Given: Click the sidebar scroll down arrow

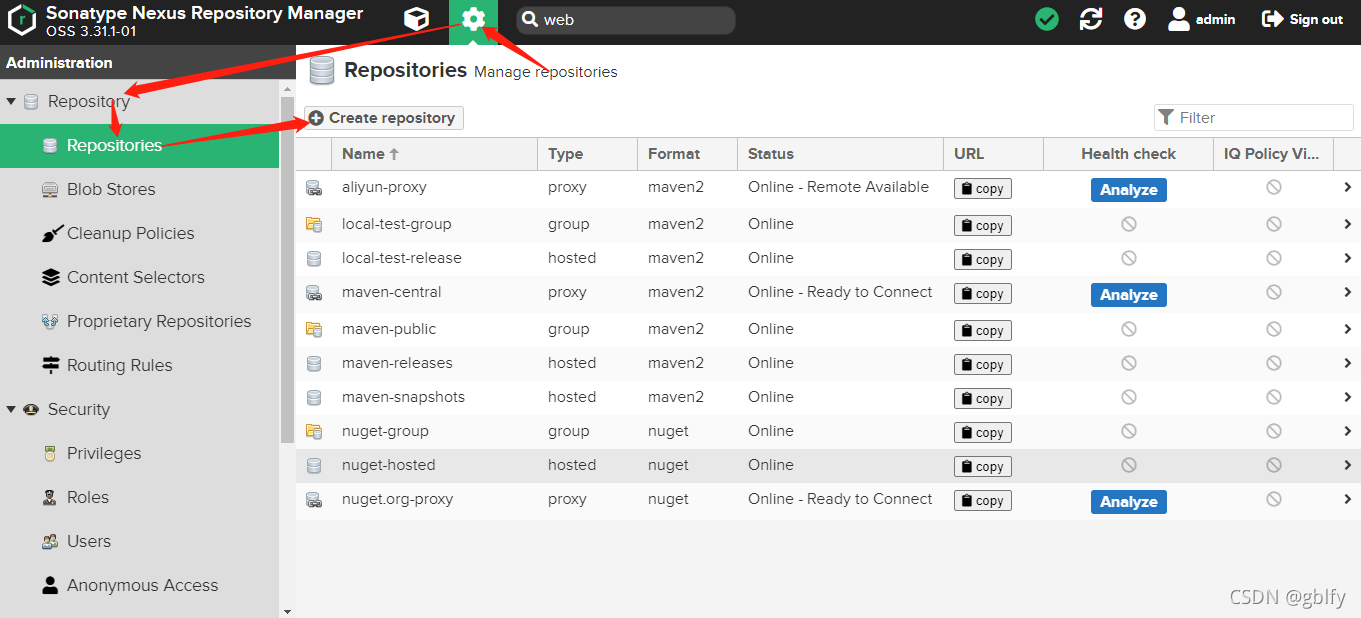Looking at the screenshot, I should (x=288, y=611).
